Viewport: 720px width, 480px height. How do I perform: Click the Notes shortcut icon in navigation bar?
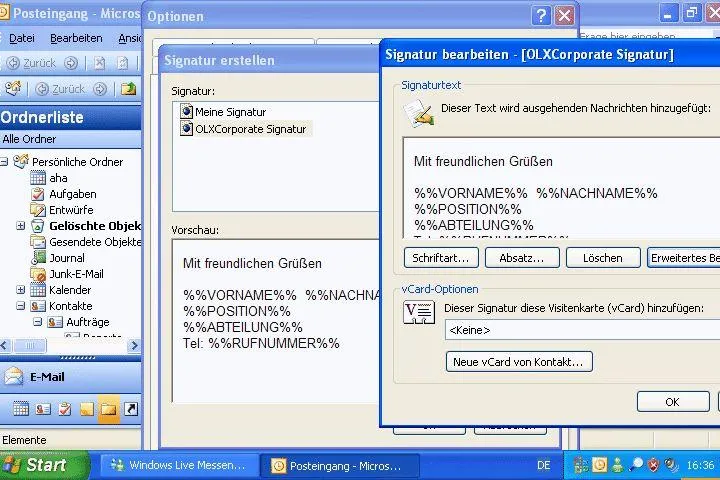point(87,409)
